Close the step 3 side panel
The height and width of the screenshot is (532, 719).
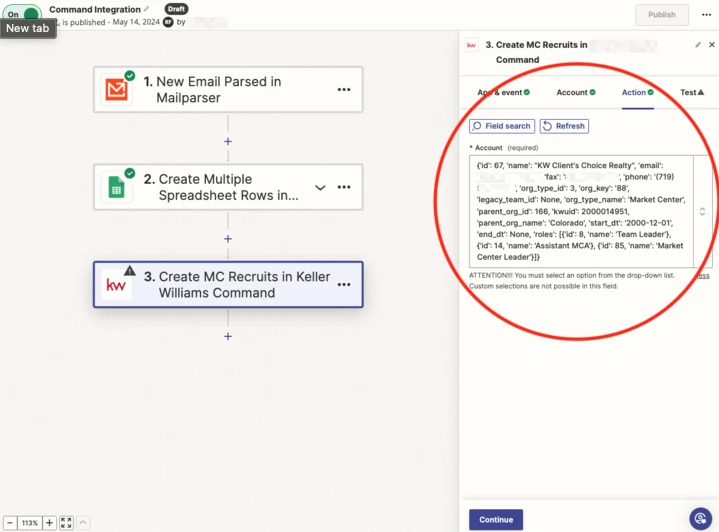click(x=712, y=44)
